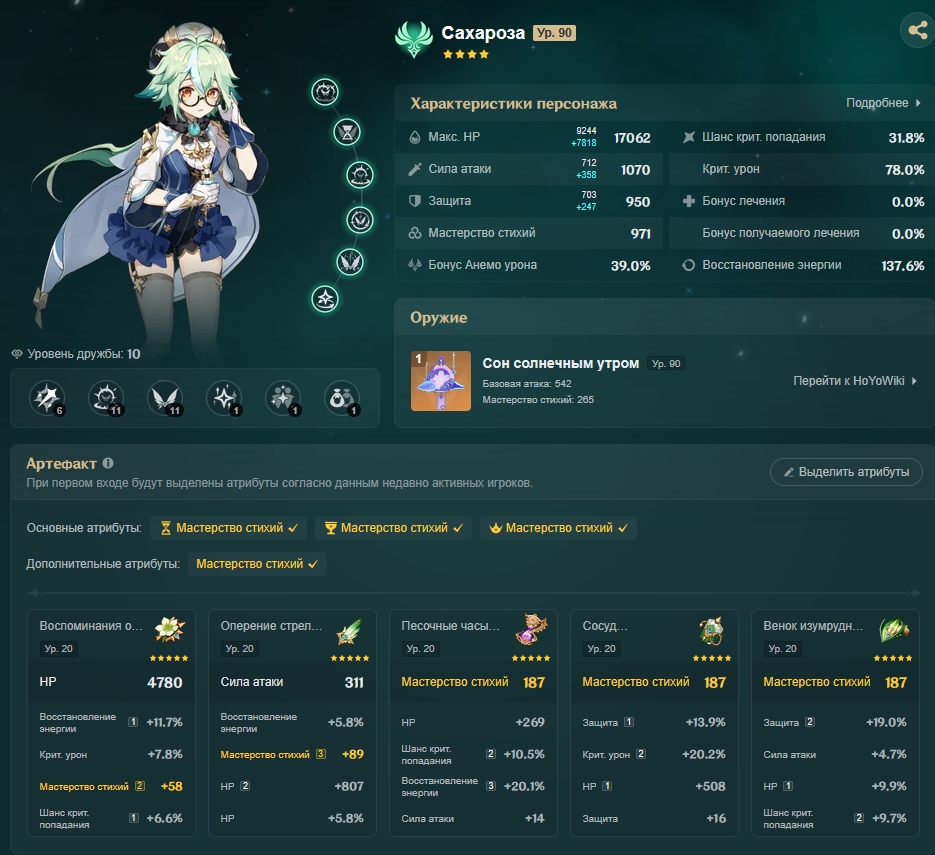The width and height of the screenshot is (935, 855).
Task: Open the four-point sparkle passive talent
Action: (x=224, y=398)
